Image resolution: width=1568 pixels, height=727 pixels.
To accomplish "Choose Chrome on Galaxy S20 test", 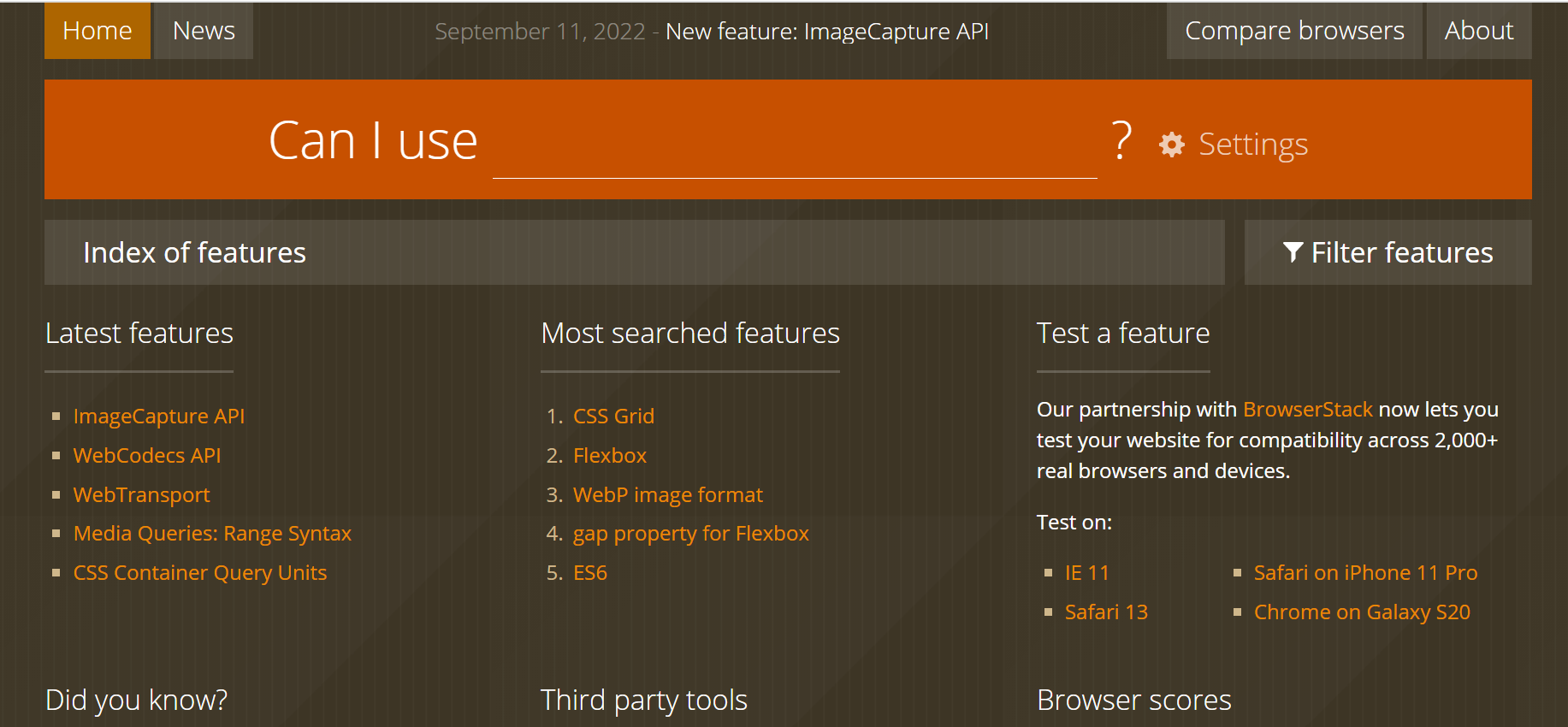I will click(x=1362, y=612).
